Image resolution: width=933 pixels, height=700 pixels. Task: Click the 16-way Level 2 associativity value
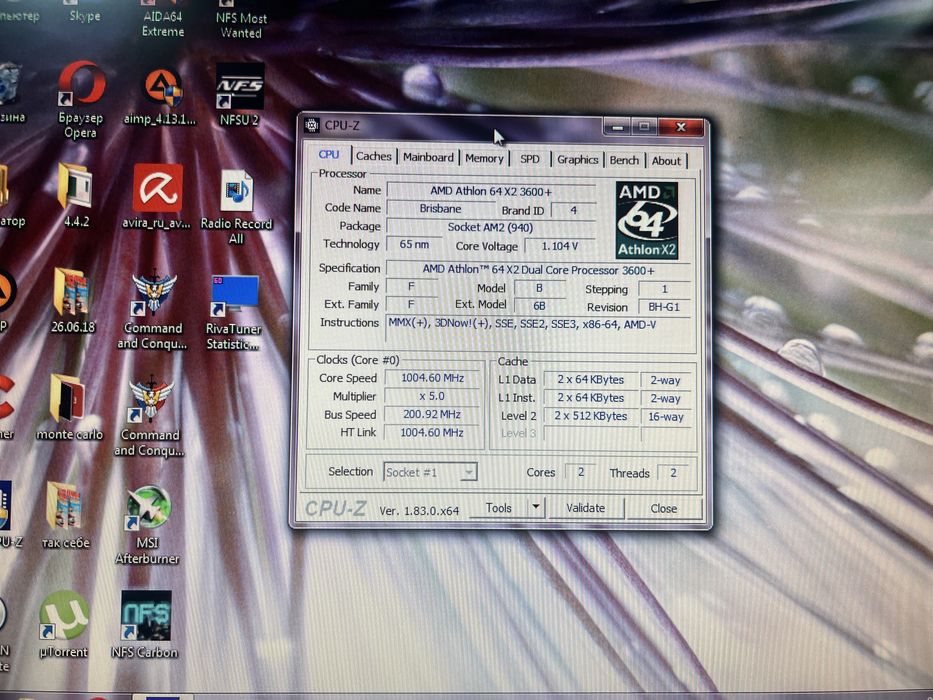click(666, 417)
